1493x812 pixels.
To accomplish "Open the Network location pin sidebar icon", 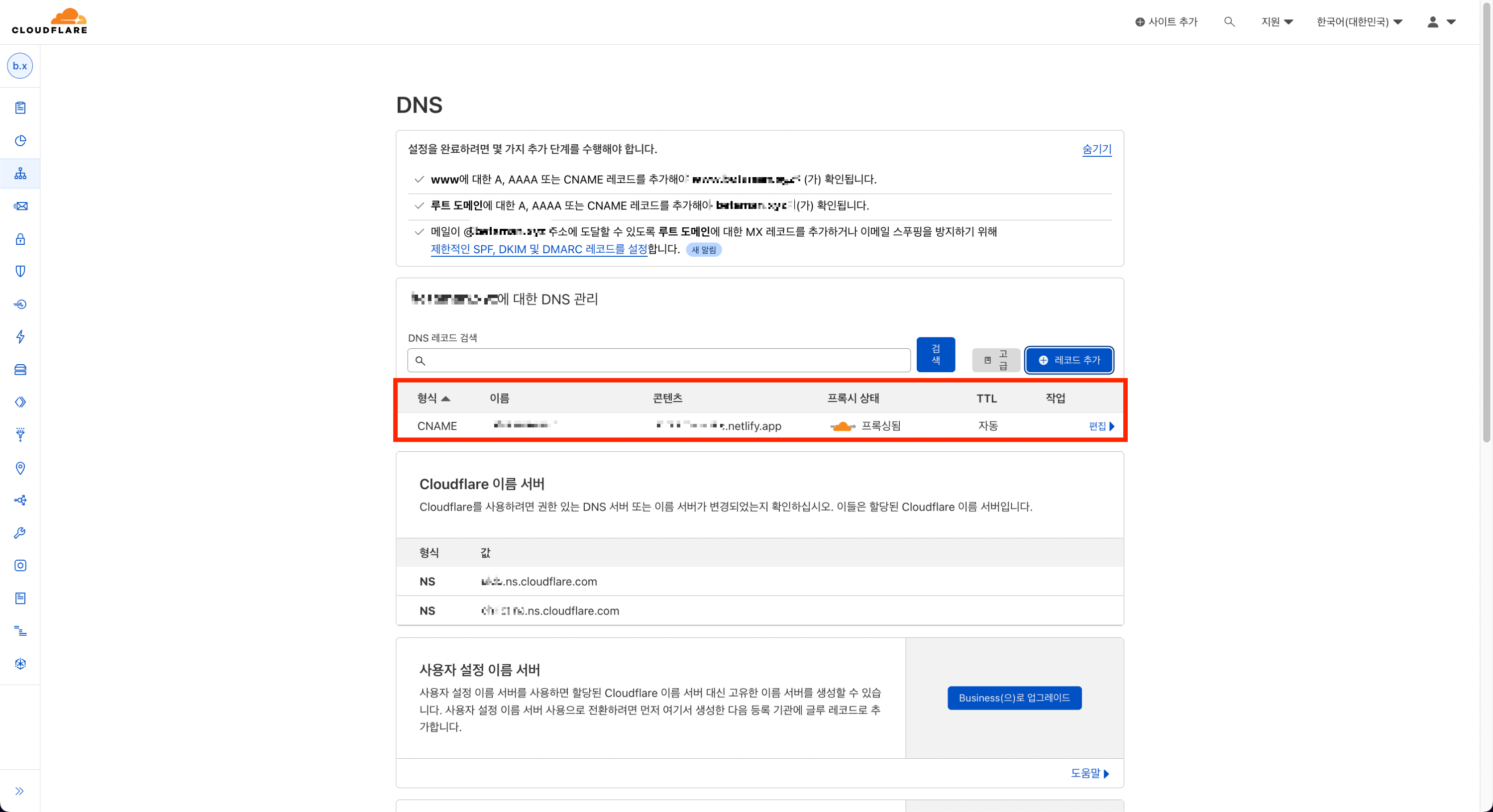I will pos(20,468).
